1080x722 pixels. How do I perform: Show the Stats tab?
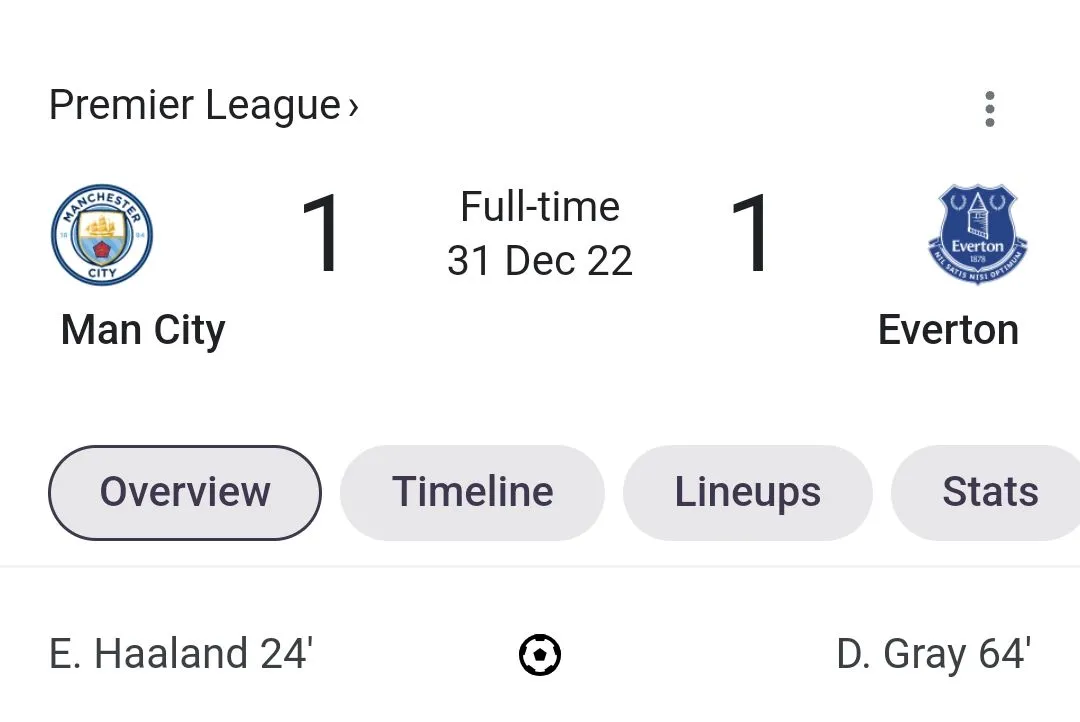coord(989,492)
